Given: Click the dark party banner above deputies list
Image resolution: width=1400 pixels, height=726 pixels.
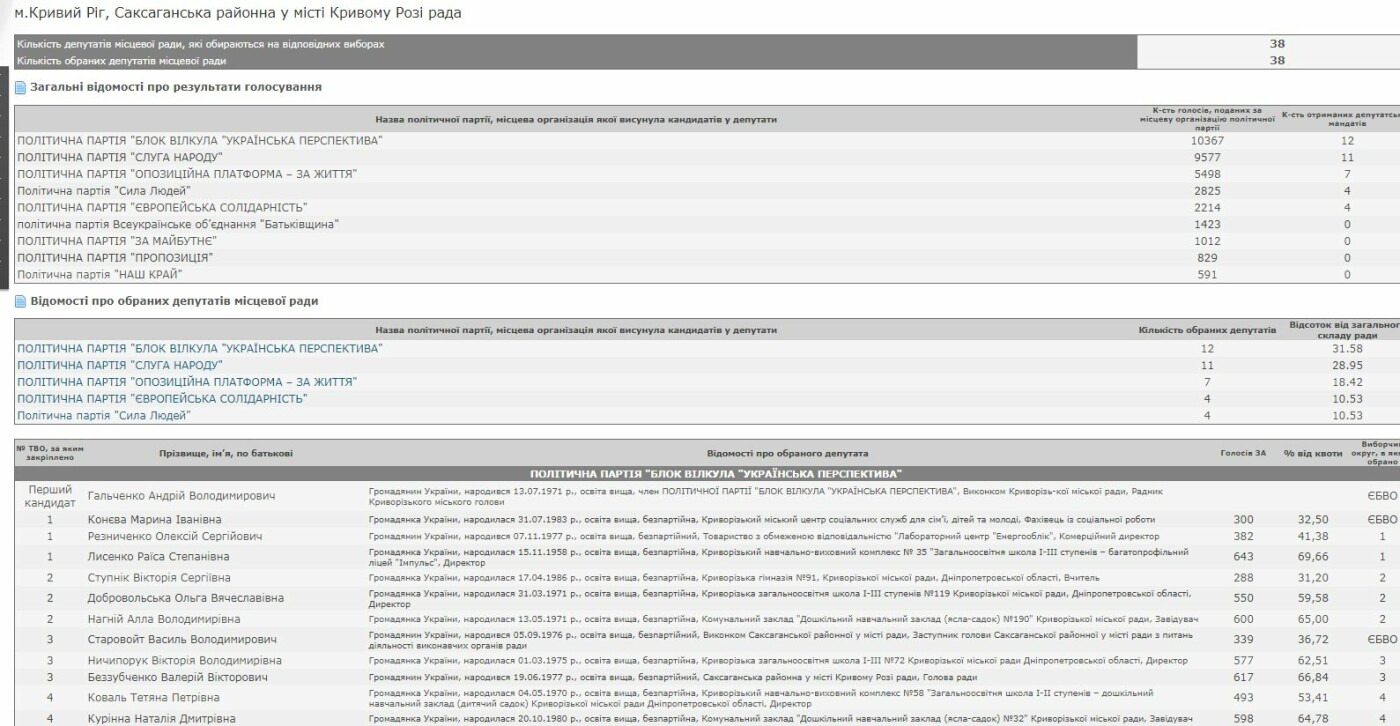Looking at the screenshot, I should coord(715,473).
